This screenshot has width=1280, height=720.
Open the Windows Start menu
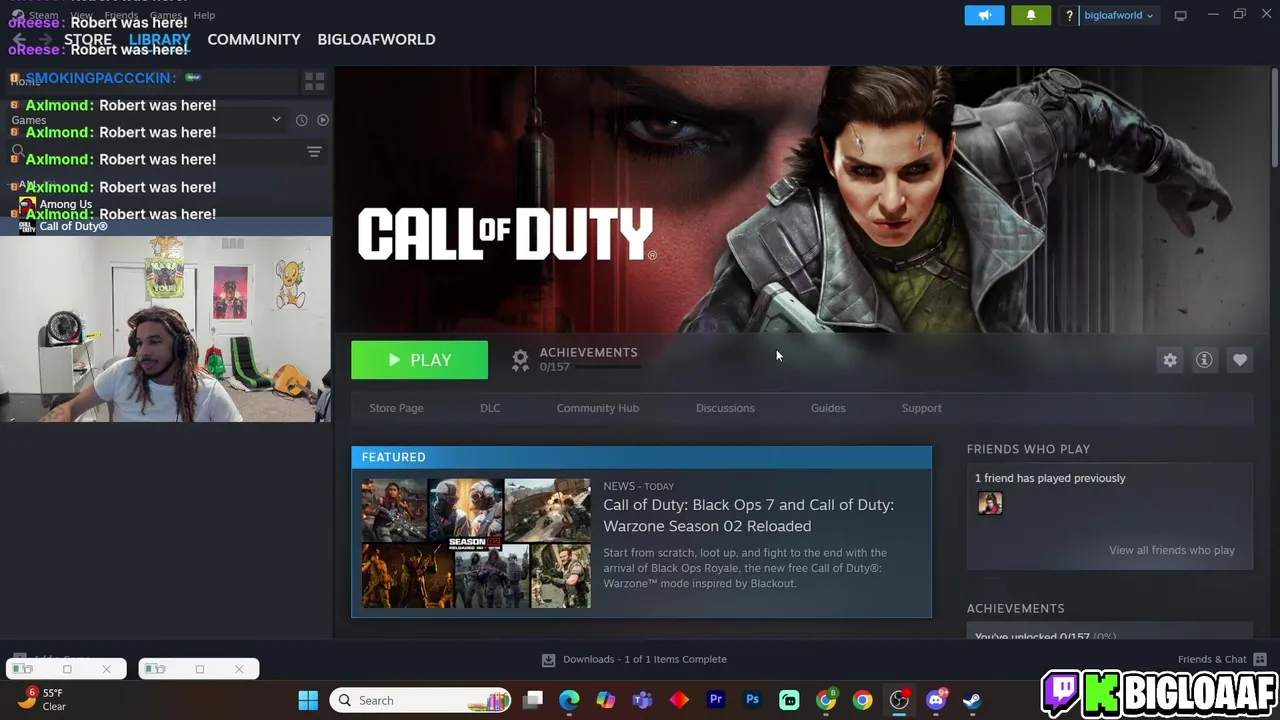[308, 700]
